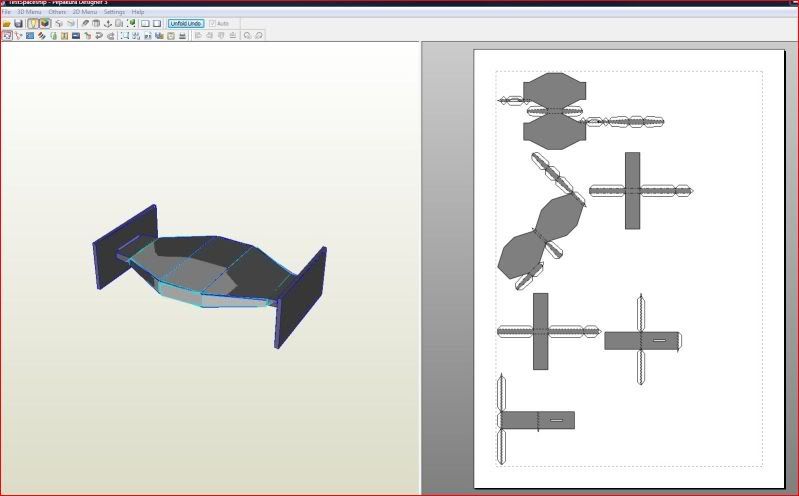
Task: Click the eraser tool icon
Action: coord(85,23)
